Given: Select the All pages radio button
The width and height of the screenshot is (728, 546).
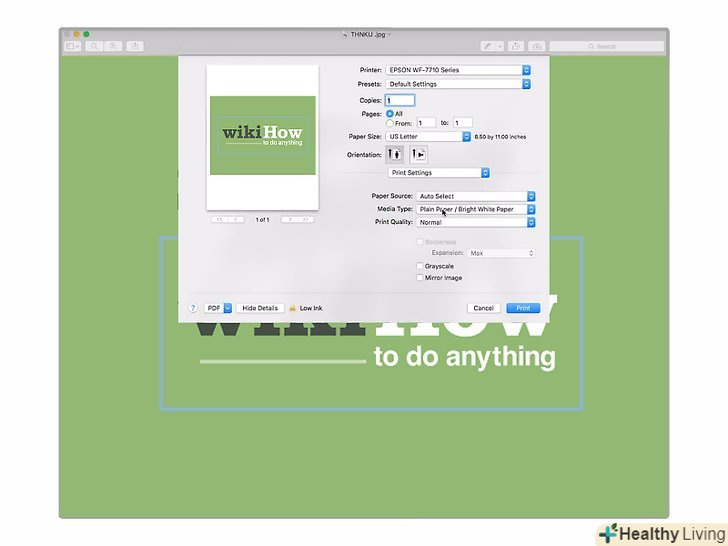Looking at the screenshot, I should tap(390, 114).
